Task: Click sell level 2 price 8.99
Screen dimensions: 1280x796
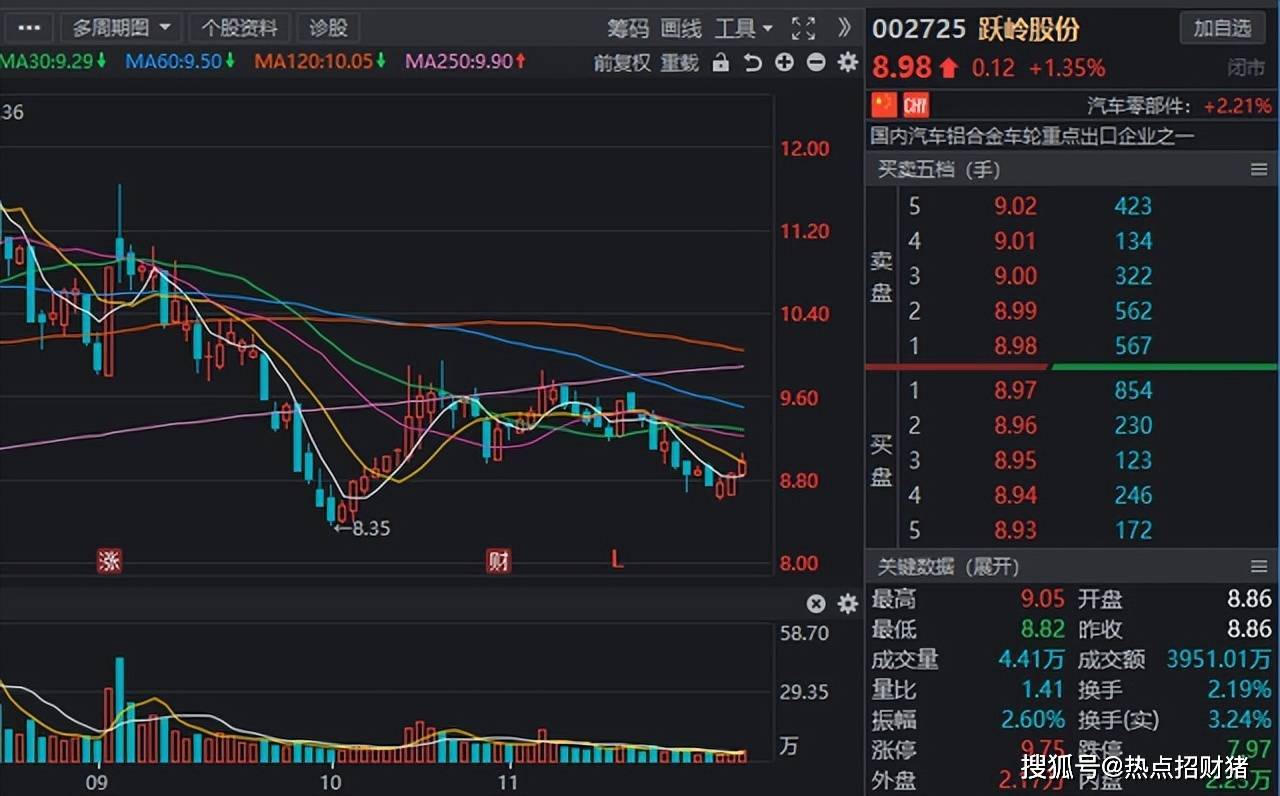Action: pos(1015,311)
